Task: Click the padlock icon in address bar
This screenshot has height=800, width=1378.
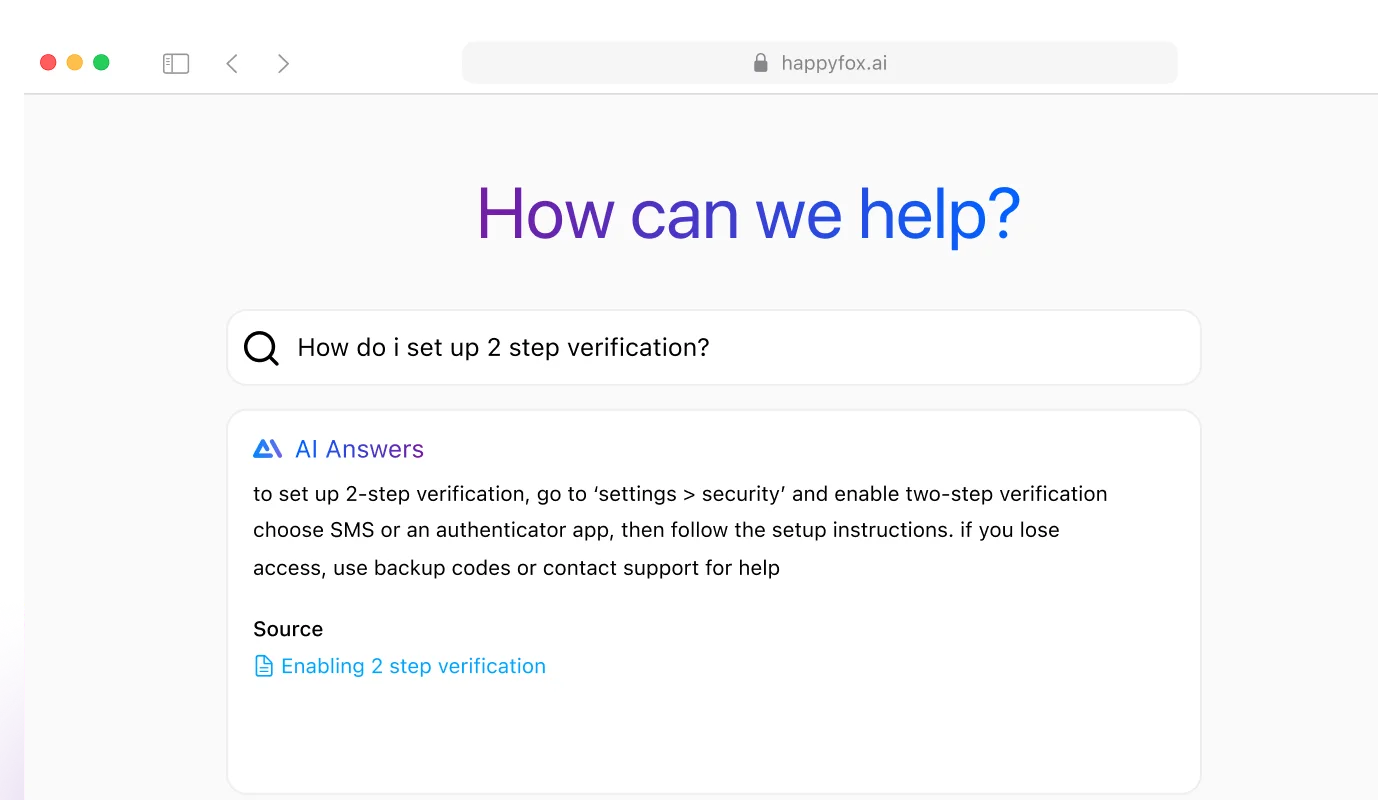Action: pyautogui.click(x=761, y=63)
